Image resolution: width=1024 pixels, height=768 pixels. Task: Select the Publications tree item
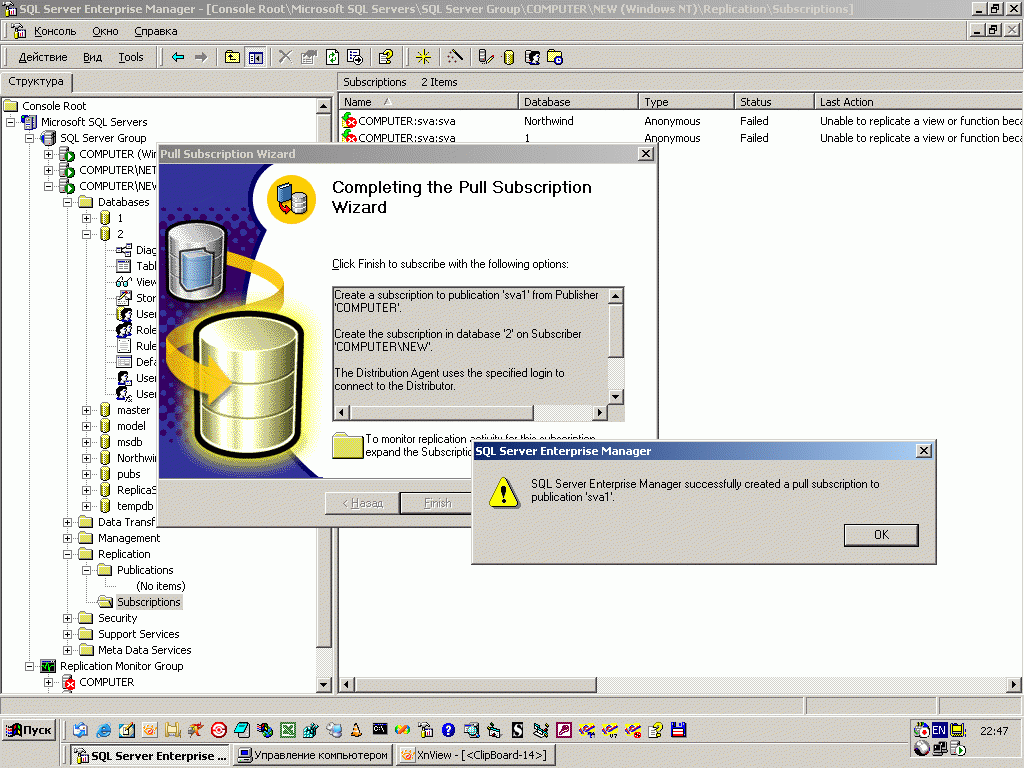(x=145, y=570)
